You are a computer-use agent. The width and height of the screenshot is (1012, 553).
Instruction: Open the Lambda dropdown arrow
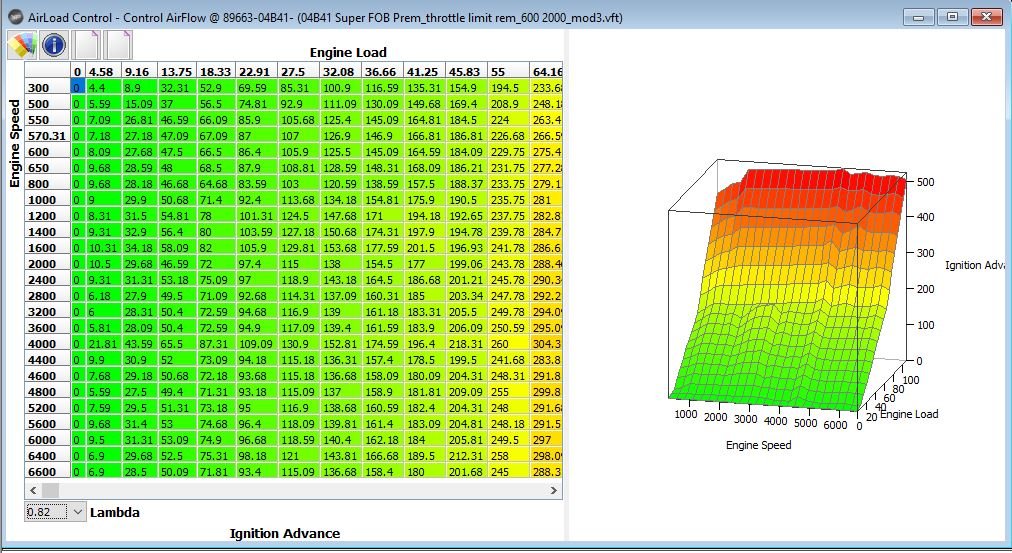click(77, 512)
